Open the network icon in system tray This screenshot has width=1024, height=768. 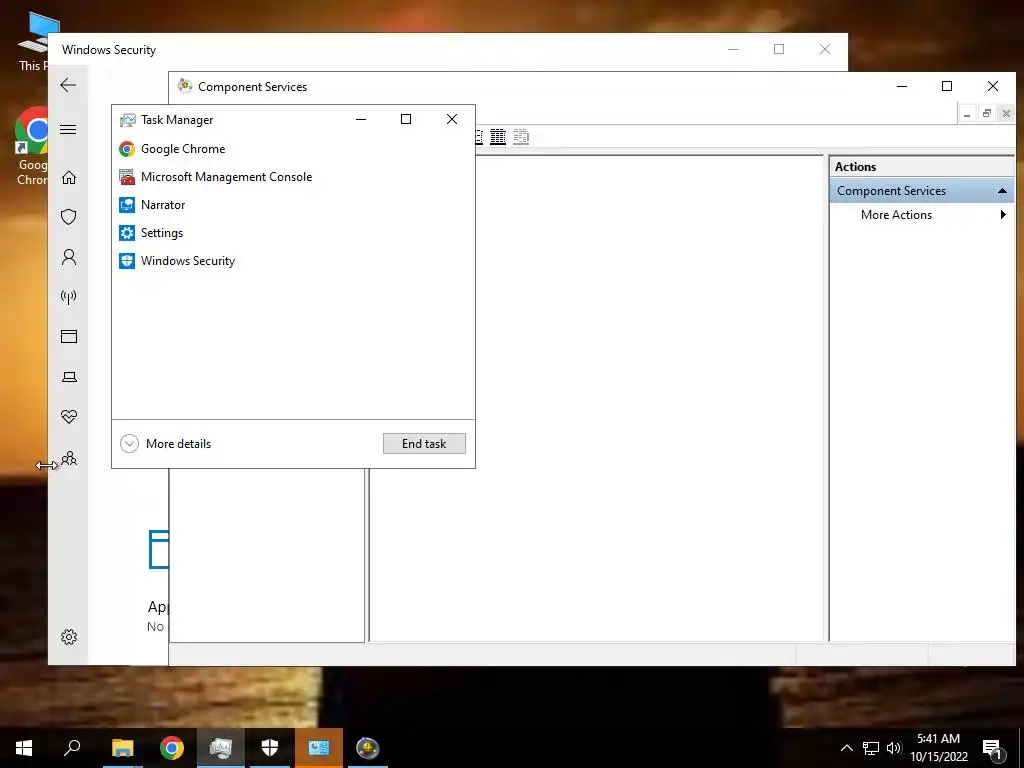point(871,748)
